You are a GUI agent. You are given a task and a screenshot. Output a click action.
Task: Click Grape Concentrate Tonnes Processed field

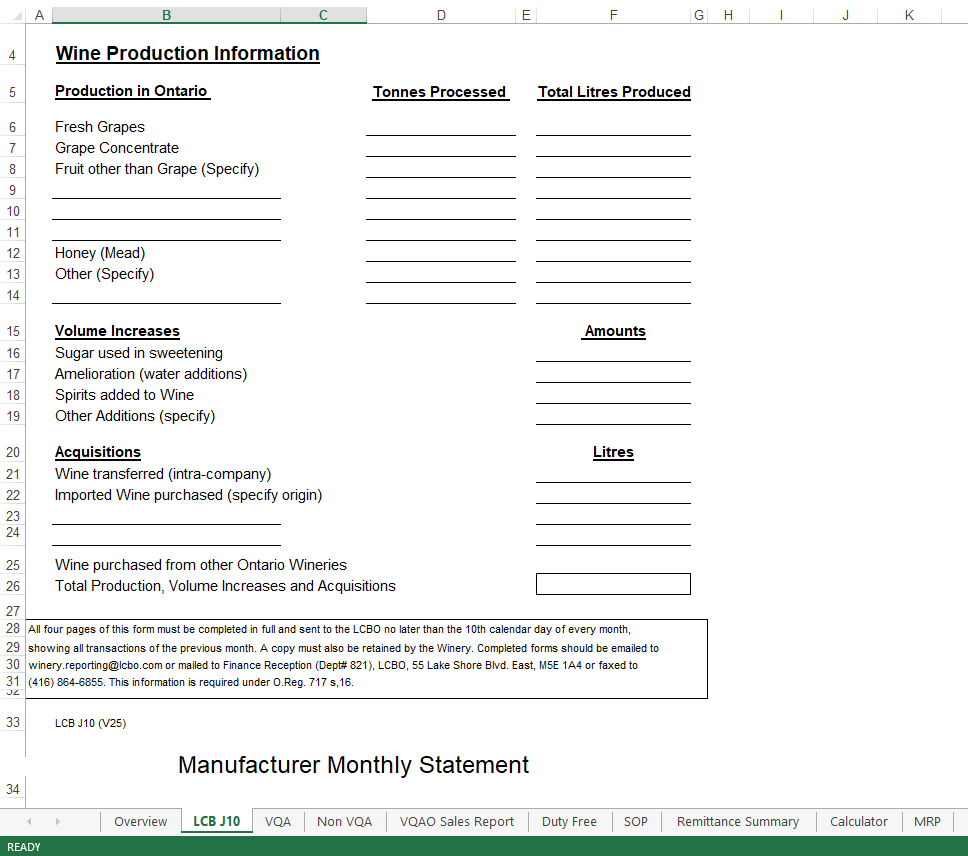coord(441,148)
